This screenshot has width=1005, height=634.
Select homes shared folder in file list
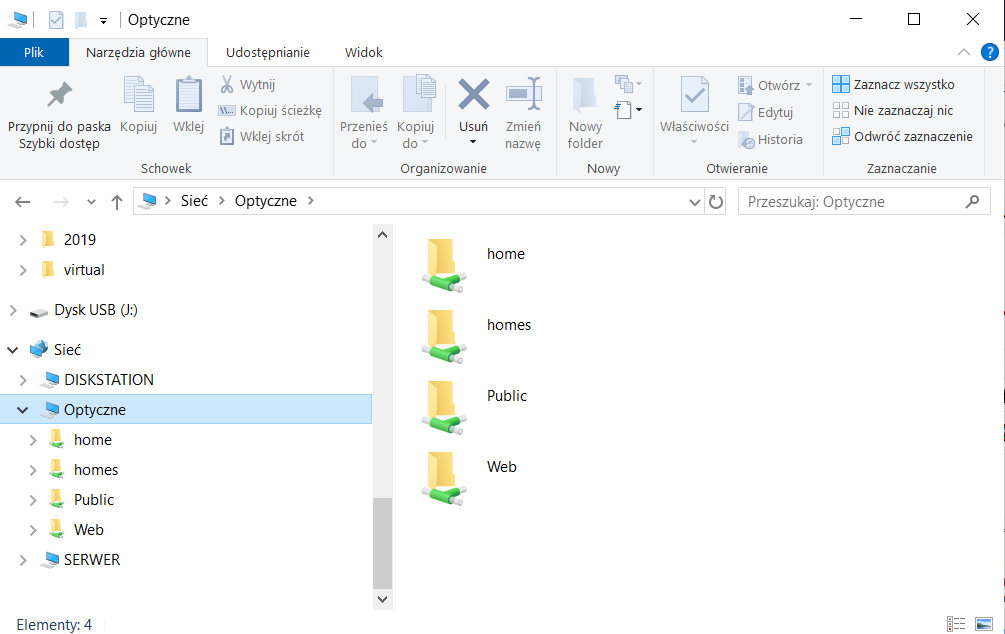tap(477, 335)
